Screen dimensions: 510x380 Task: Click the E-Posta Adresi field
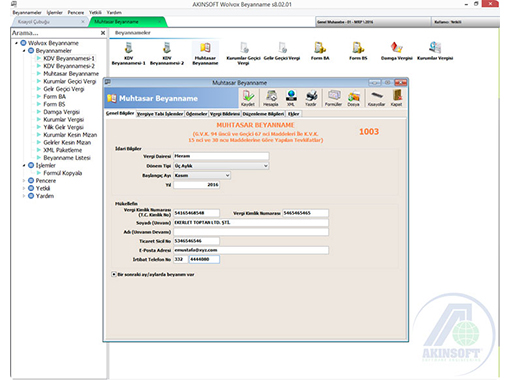tap(251, 250)
